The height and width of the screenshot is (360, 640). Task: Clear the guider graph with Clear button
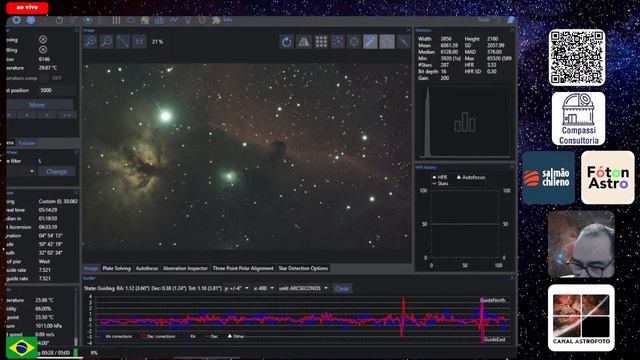tap(342, 289)
